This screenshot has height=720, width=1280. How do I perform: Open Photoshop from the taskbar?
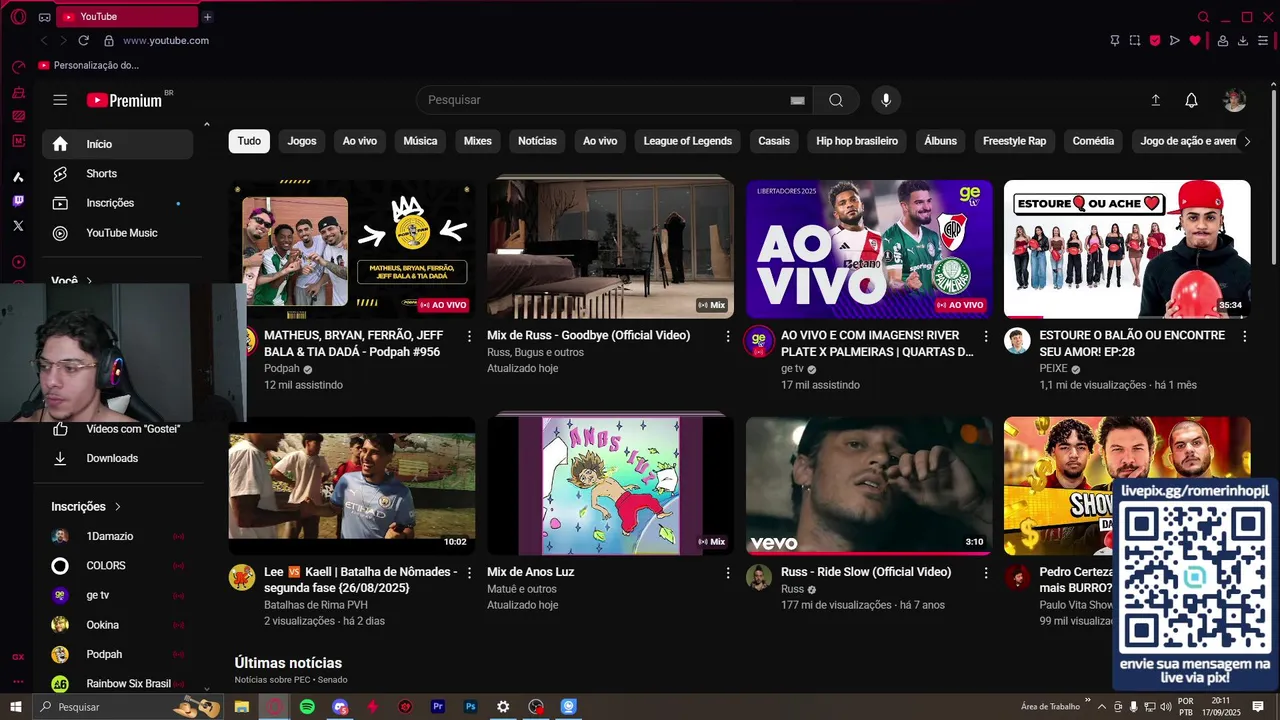click(x=471, y=707)
